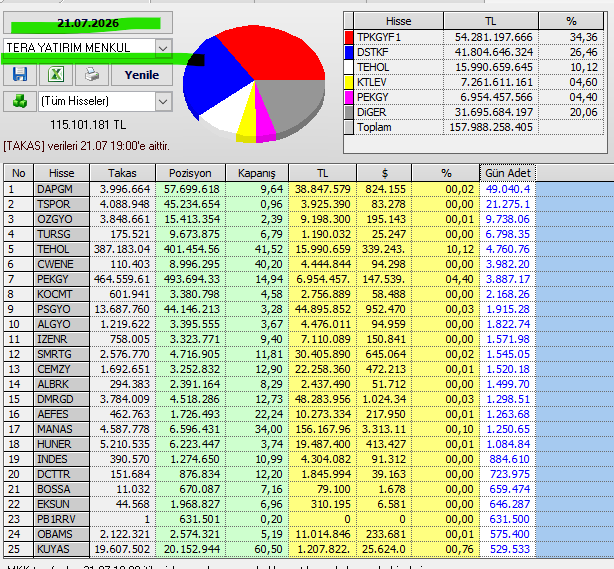
Task: Select INDES stock in row 19
Action: 61,460
